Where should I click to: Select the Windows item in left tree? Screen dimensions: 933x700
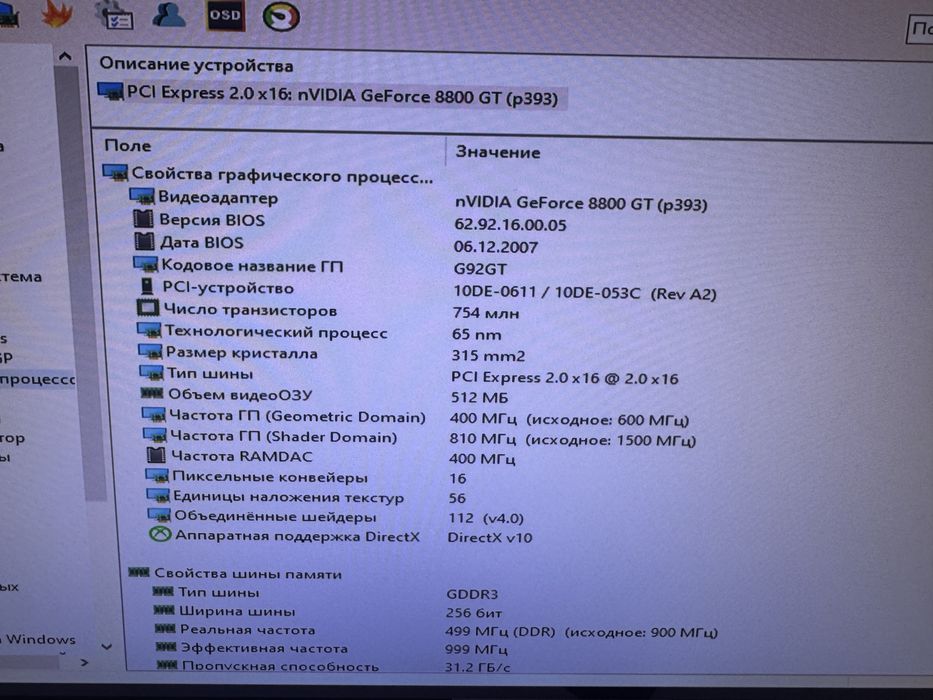click(x=40, y=639)
